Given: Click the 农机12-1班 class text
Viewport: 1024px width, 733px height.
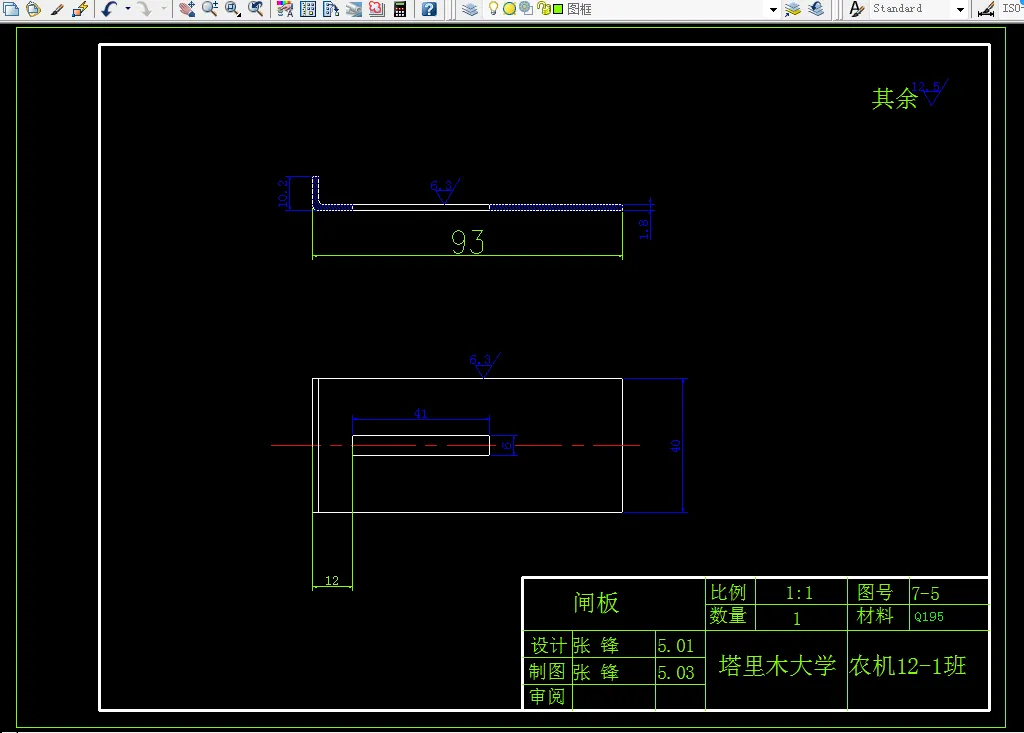Looking at the screenshot, I should [907, 666].
